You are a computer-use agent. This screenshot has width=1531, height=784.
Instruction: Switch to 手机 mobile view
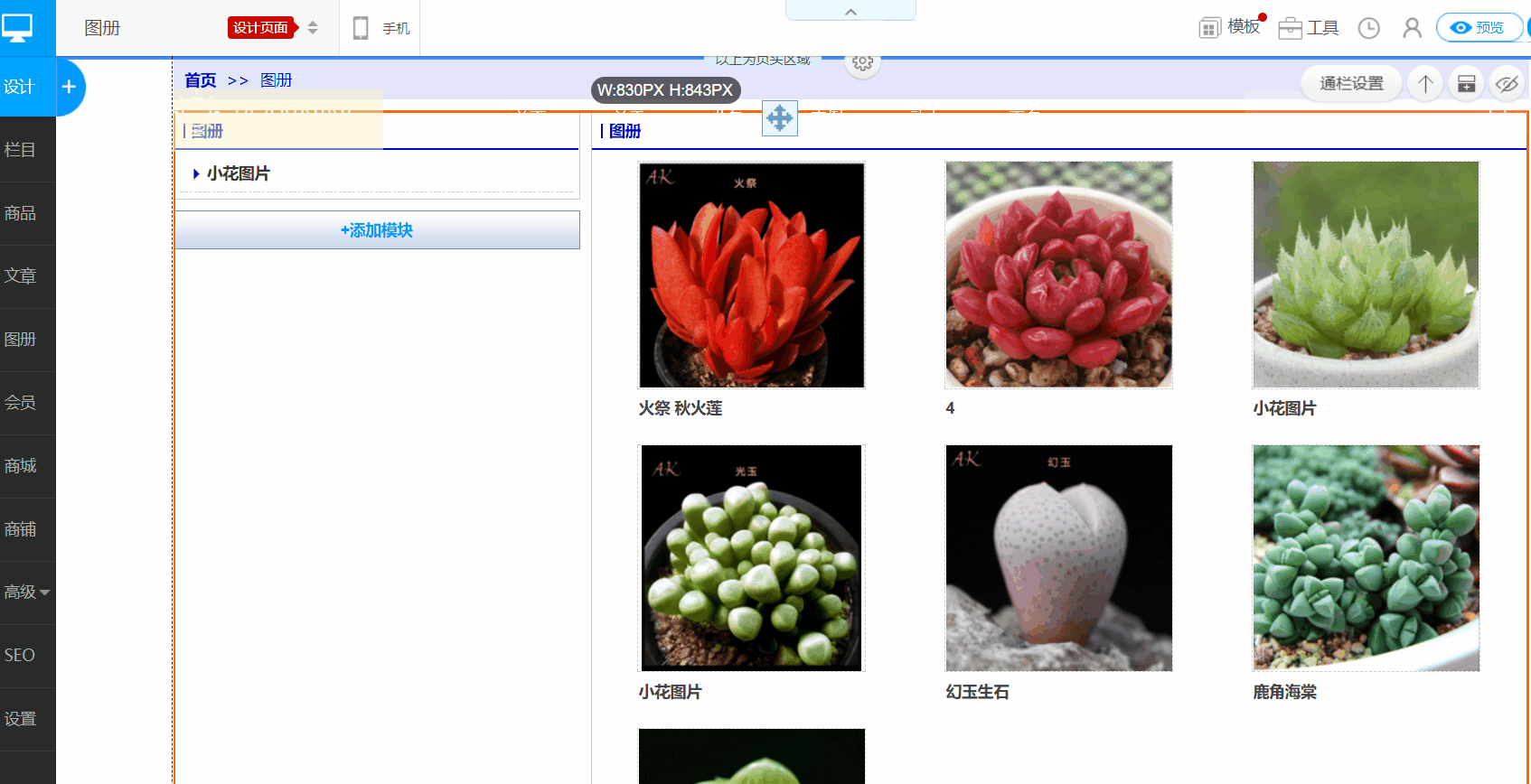click(x=381, y=28)
